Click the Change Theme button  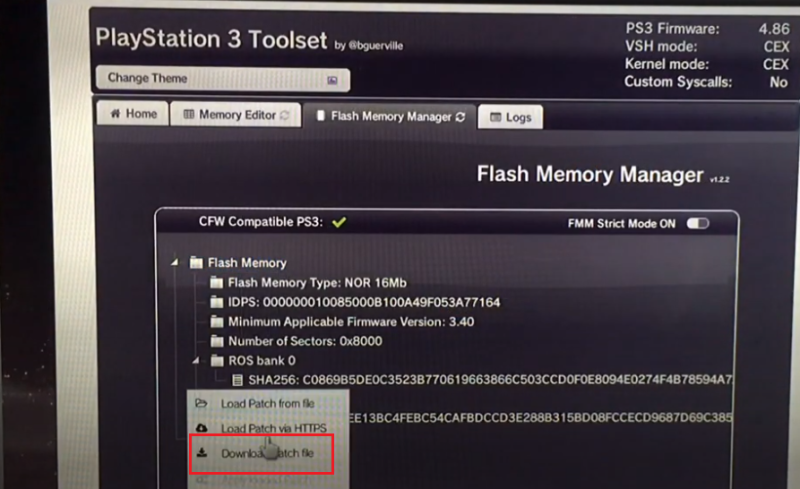click(222, 79)
